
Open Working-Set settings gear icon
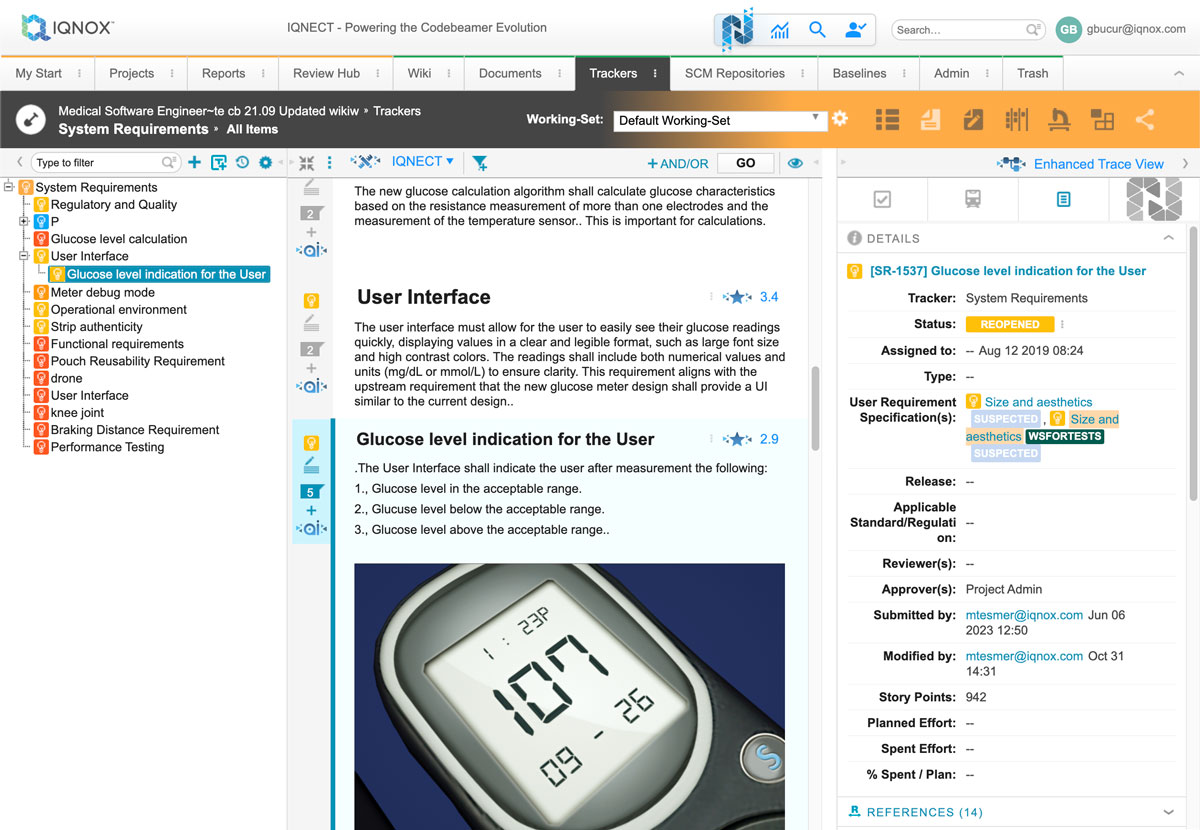click(x=840, y=119)
